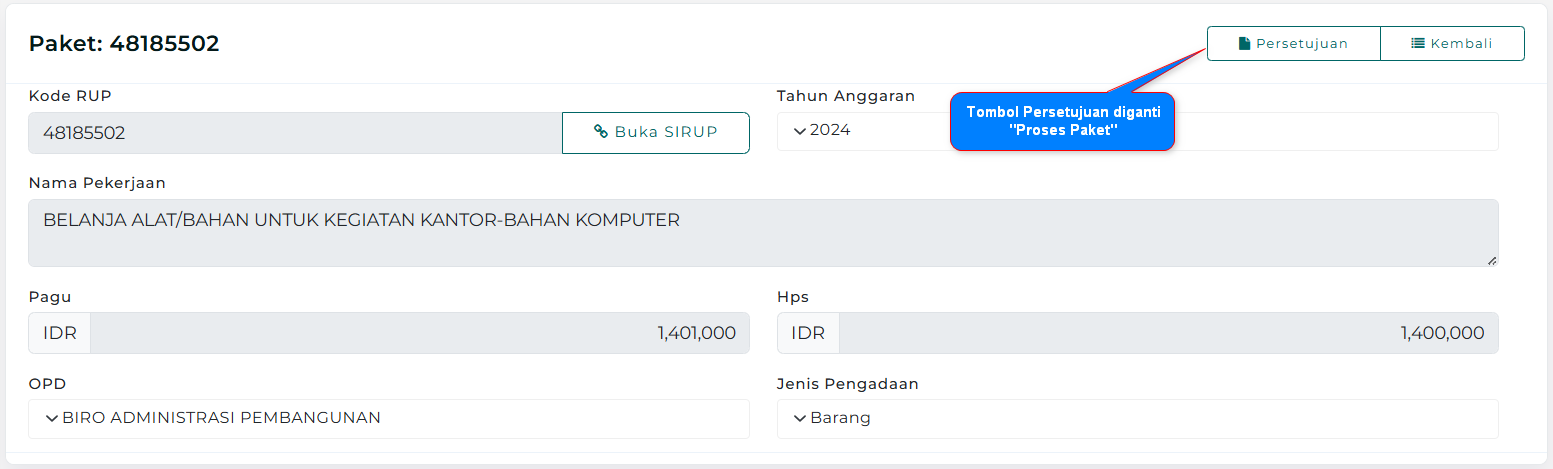Go back using the Kembali button
Viewport: 1553px width, 469px height.
(x=1452, y=44)
